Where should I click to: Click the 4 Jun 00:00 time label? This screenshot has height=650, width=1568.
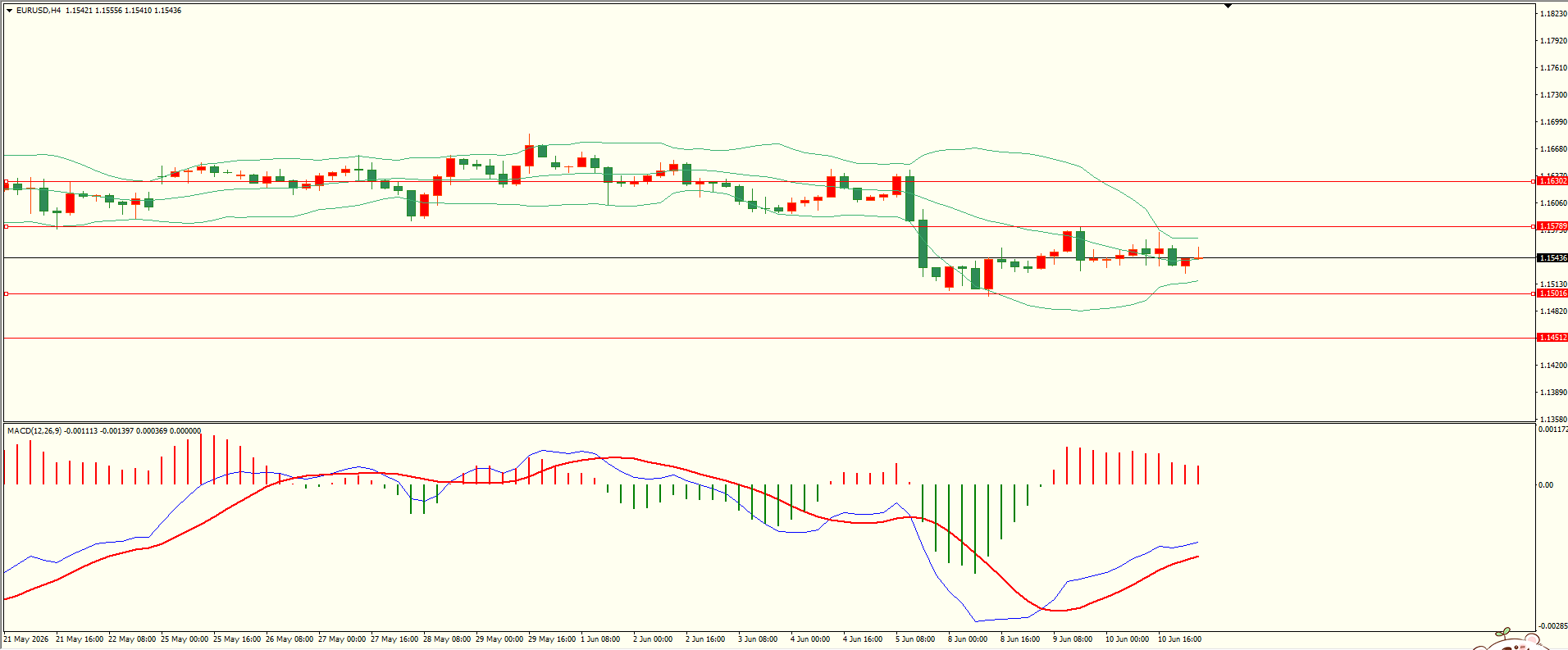pyautogui.click(x=810, y=639)
